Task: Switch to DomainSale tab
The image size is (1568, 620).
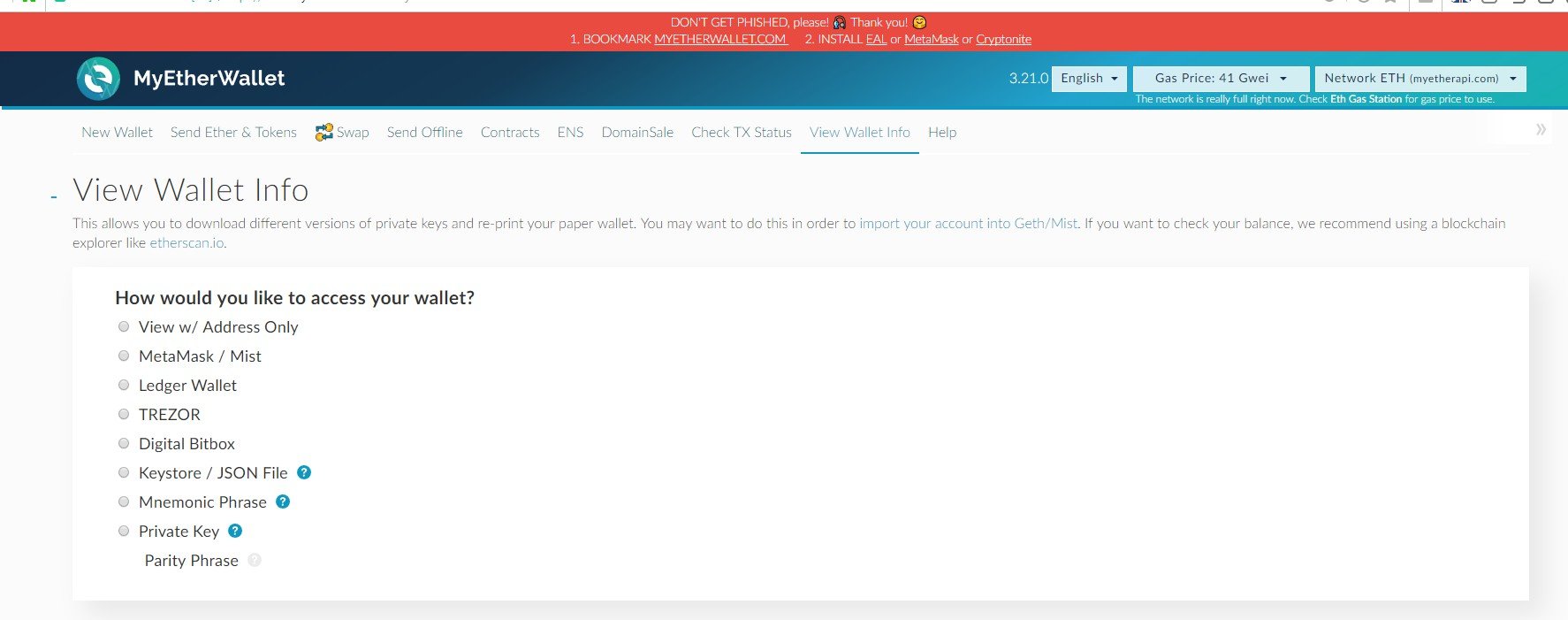Action: point(637,132)
